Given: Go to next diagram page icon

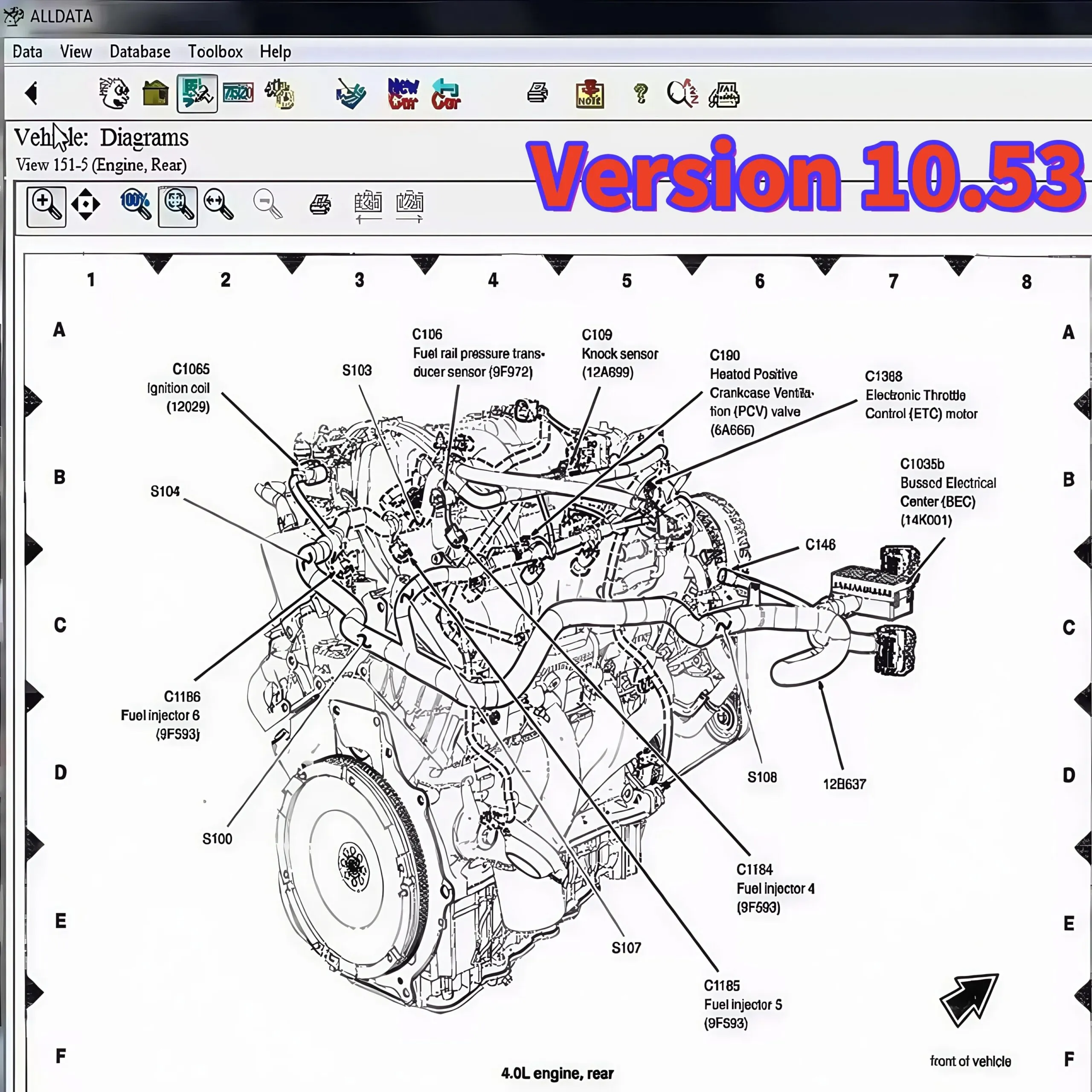Looking at the screenshot, I should point(410,206).
